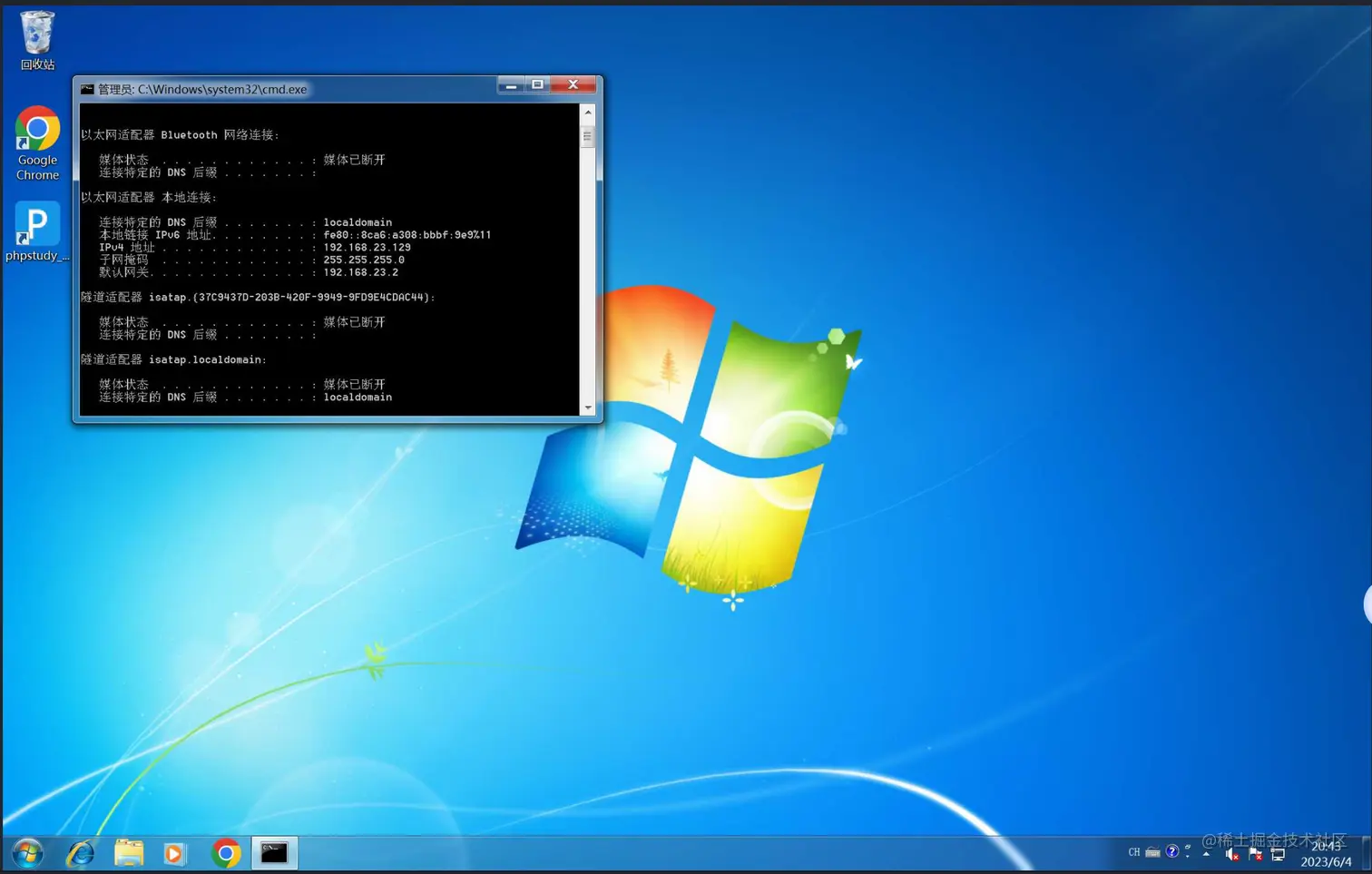Click subnet mask 255.255.255.0
1372x874 pixels.
pos(364,260)
